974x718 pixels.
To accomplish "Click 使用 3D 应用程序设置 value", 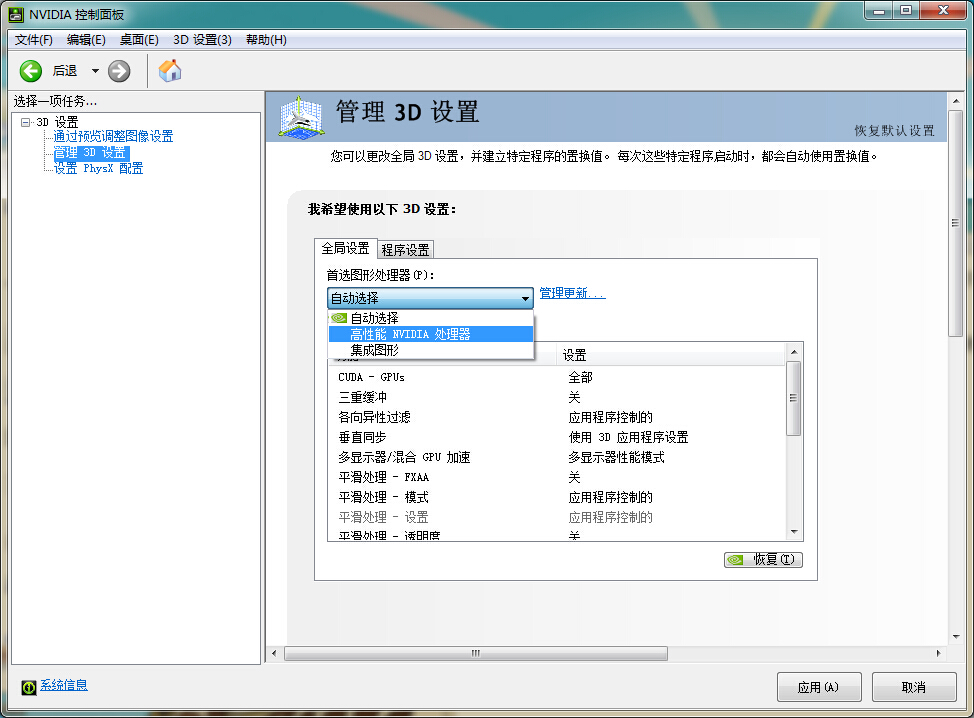I will (x=628, y=437).
